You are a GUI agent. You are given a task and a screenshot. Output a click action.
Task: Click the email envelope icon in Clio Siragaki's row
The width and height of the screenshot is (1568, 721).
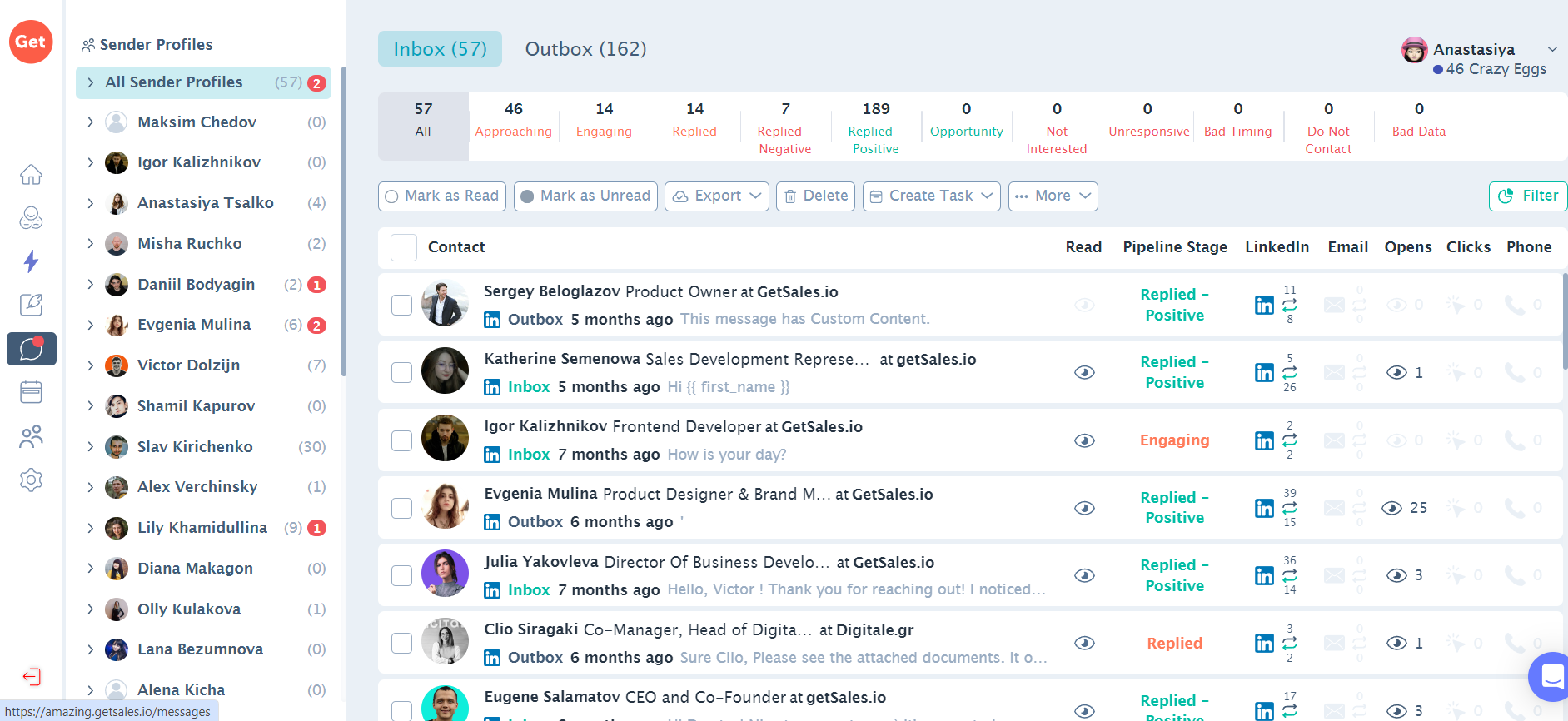click(1334, 643)
